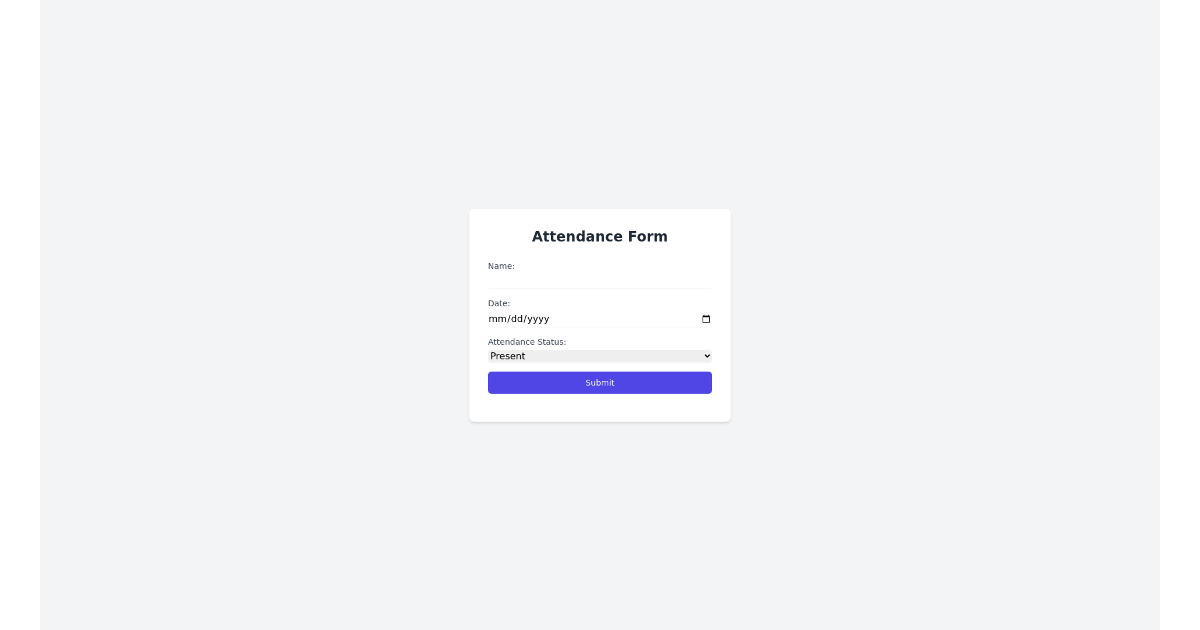Click the calendar icon beside mm/dd/yyyy
The image size is (1200, 630).
(x=706, y=319)
